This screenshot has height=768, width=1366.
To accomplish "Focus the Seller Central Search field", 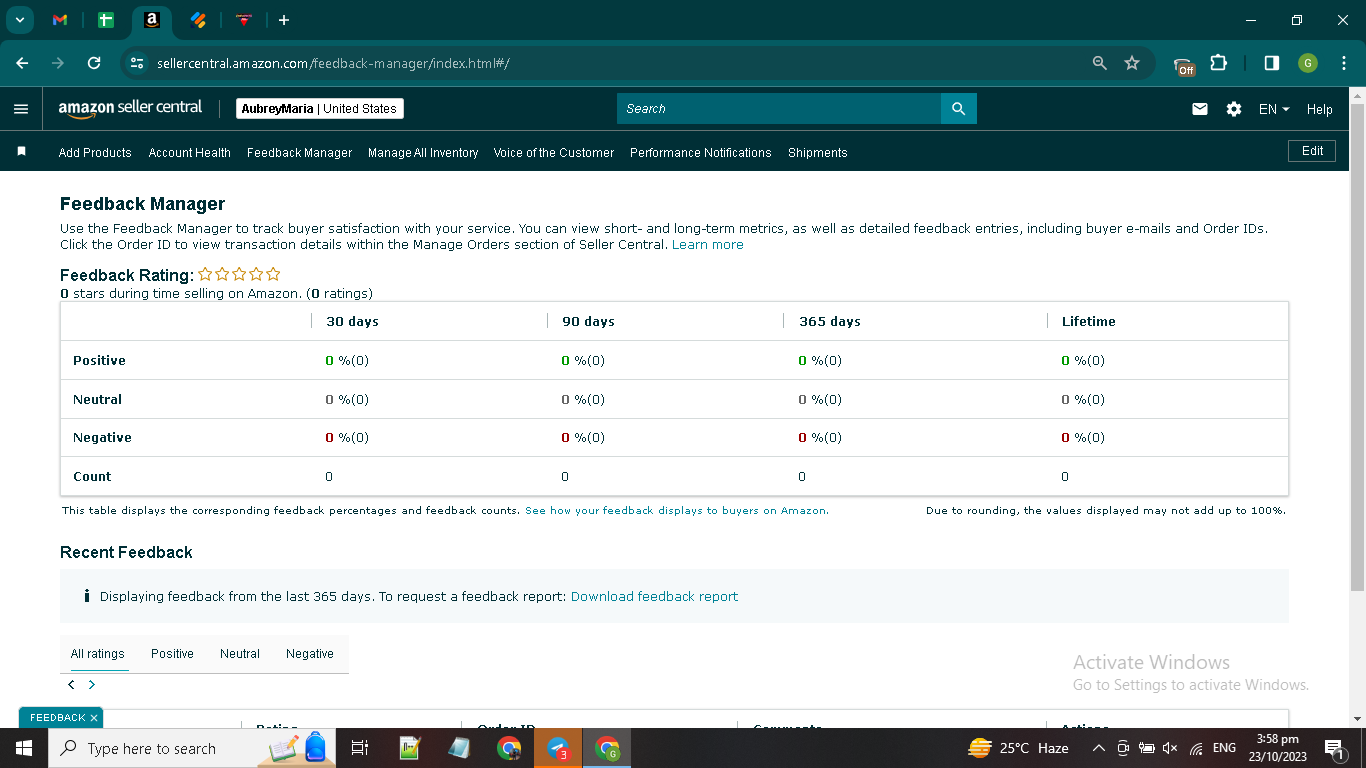I will (779, 109).
